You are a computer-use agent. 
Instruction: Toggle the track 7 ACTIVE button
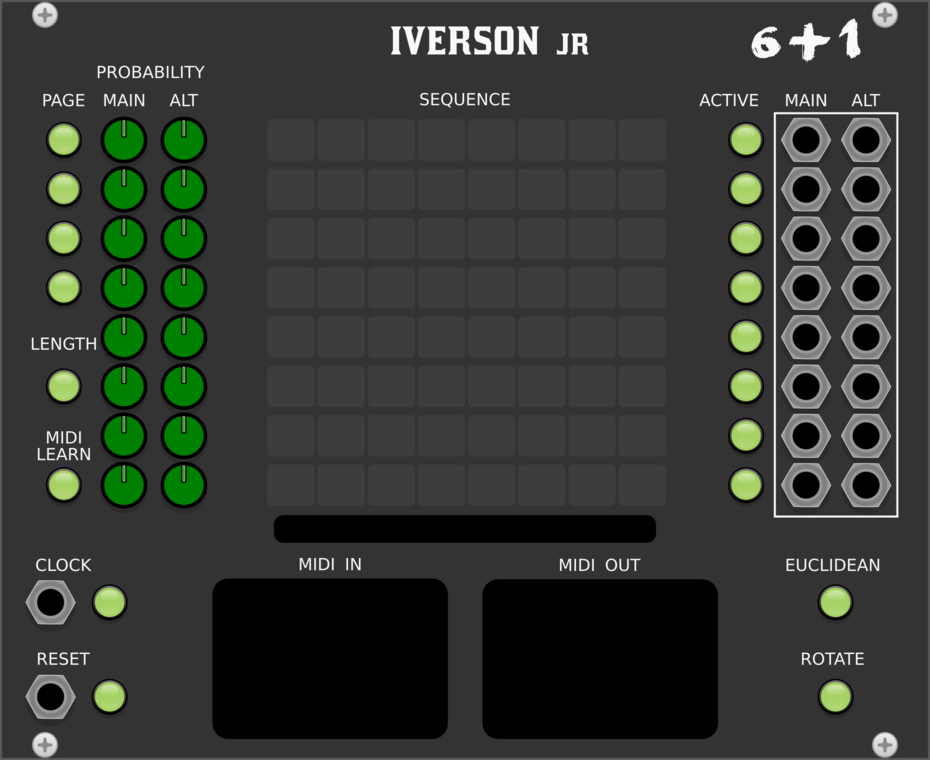click(x=746, y=435)
